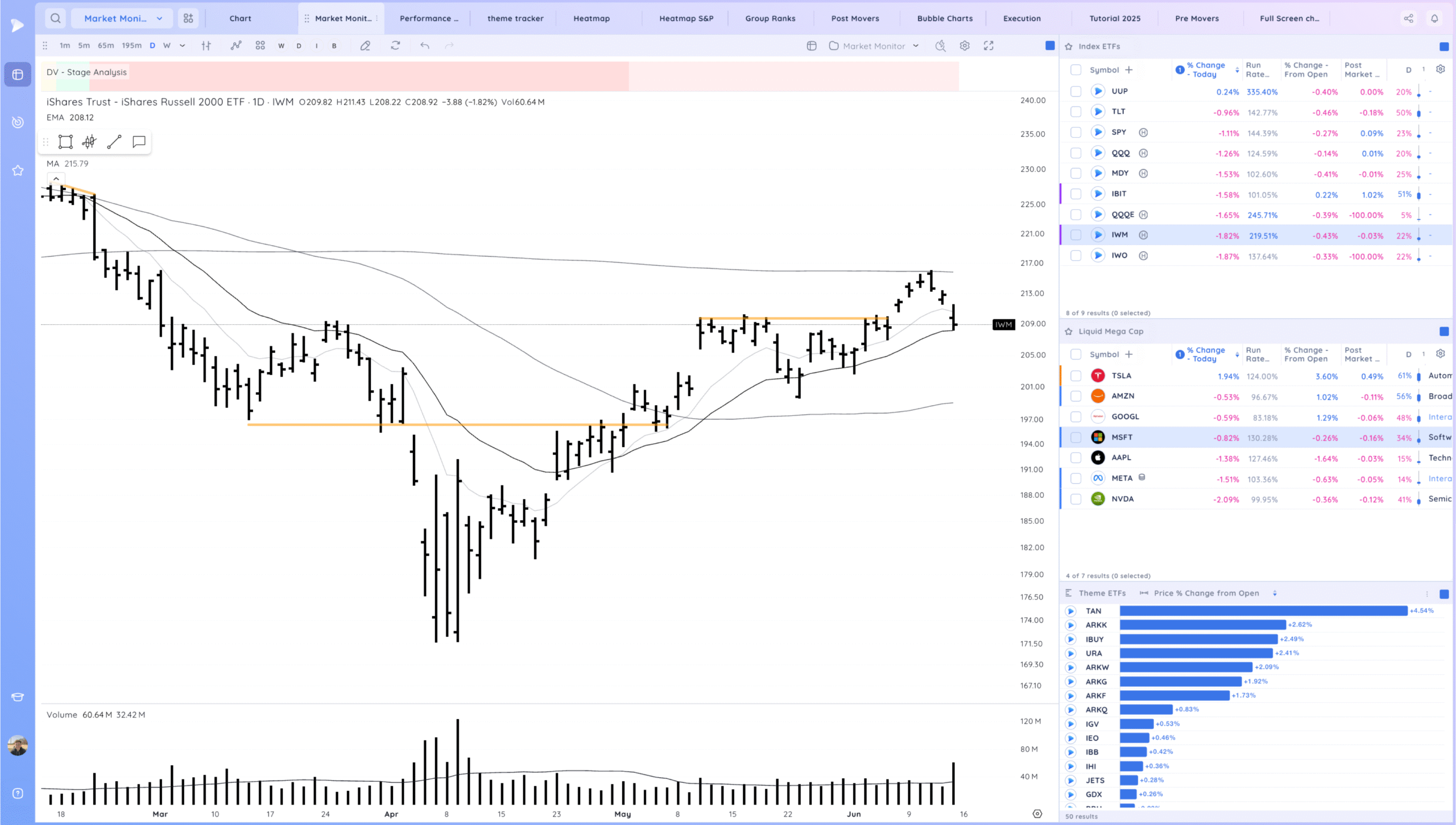Tick the TSLA row checkbox
The height and width of the screenshot is (825, 1456).
point(1076,376)
